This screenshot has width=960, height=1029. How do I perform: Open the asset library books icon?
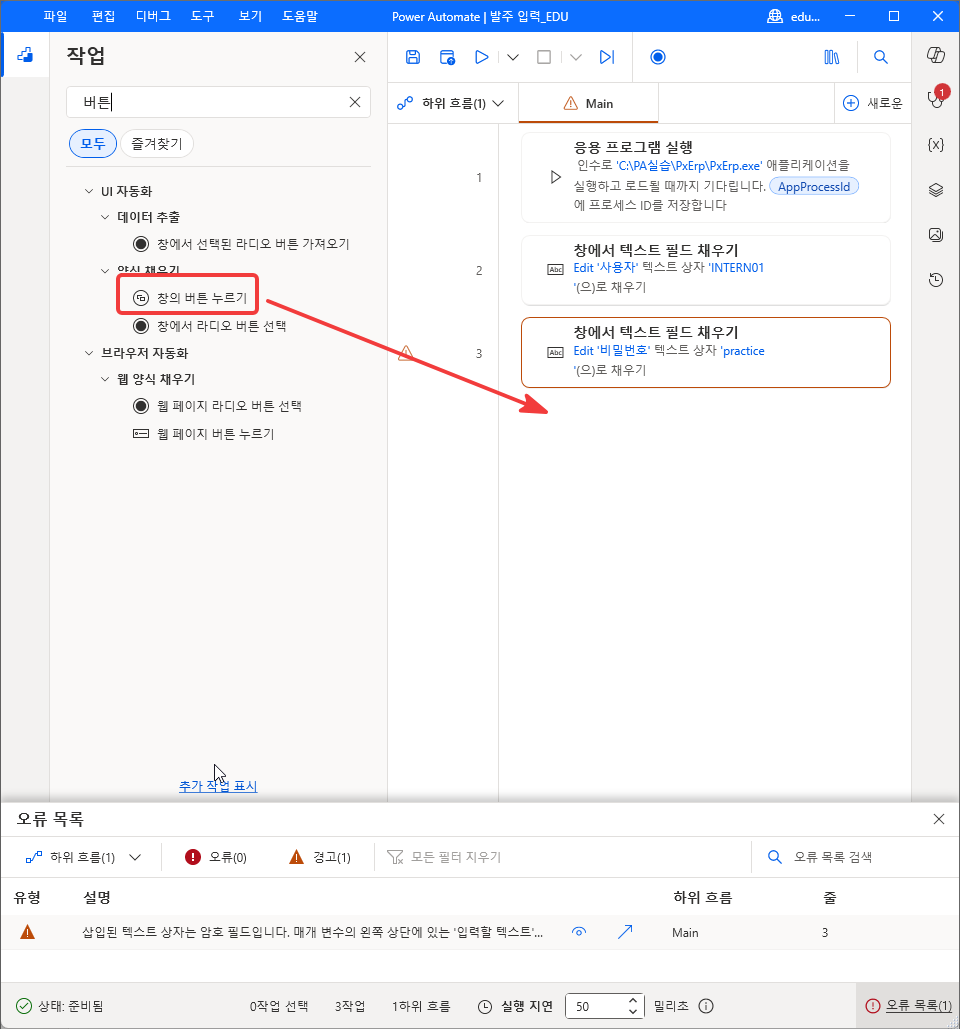tap(831, 57)
